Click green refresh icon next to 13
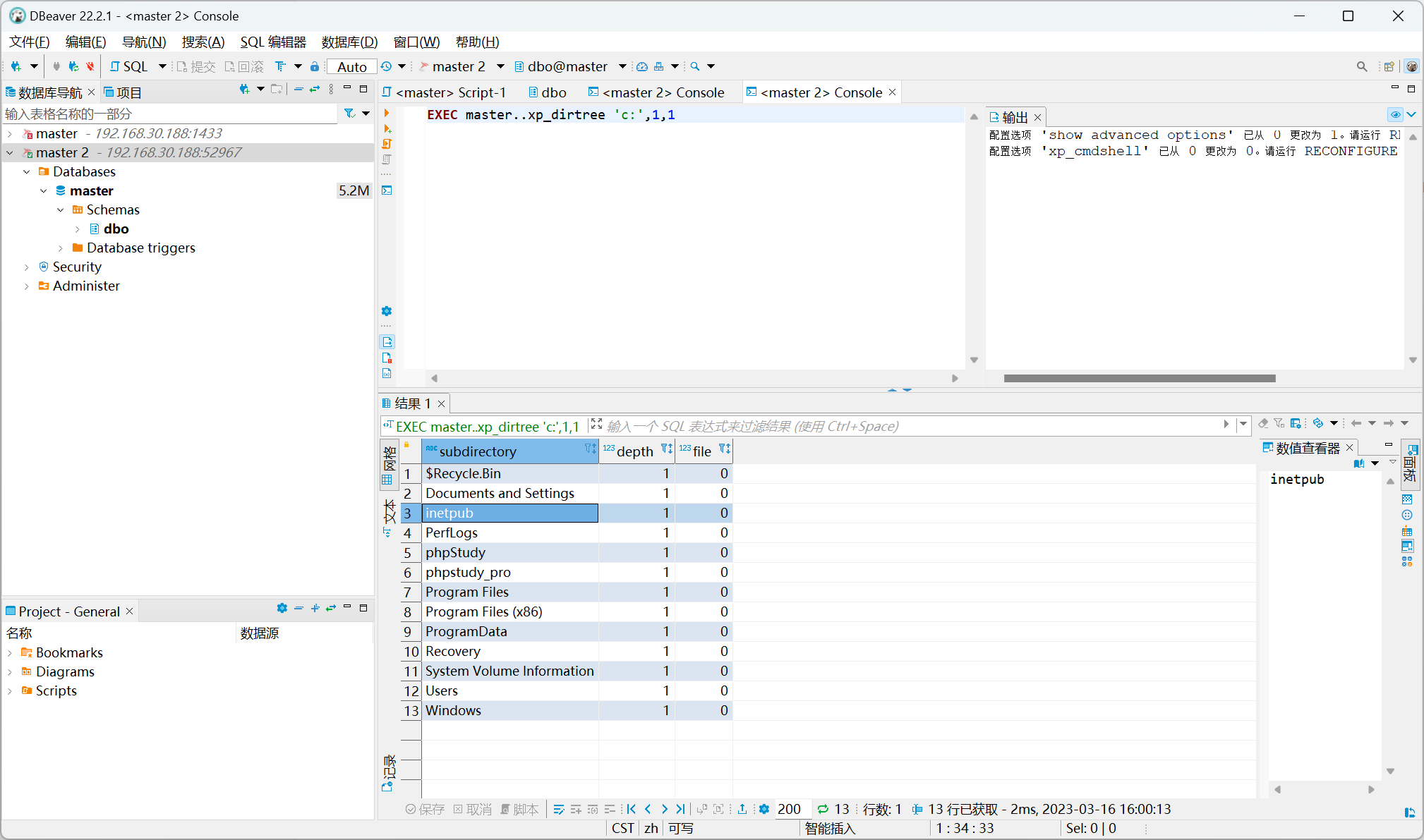This screenshot has width=1424, height=840. [823, 809]
